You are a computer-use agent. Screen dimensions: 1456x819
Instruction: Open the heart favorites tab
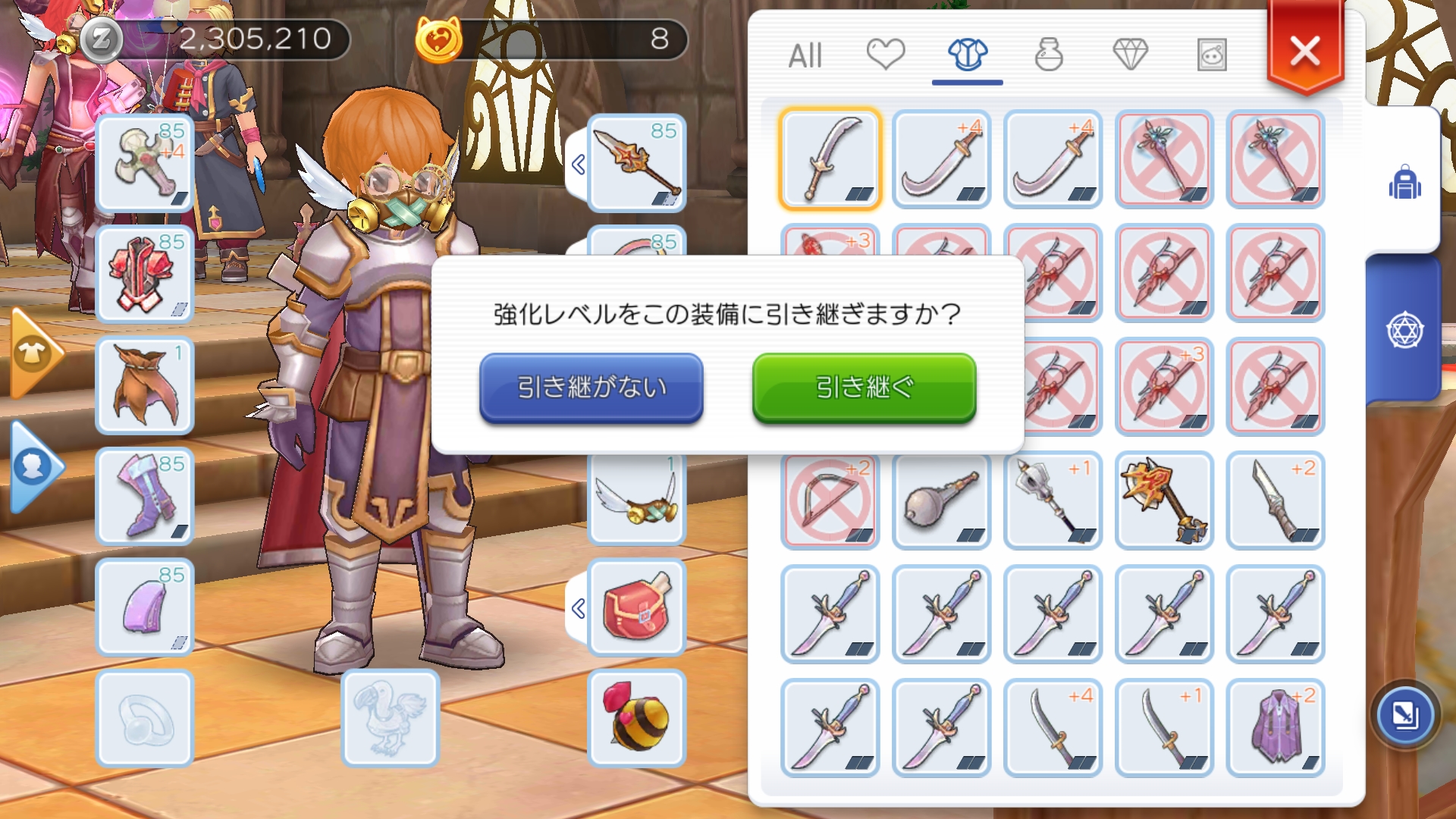point(886,55)
